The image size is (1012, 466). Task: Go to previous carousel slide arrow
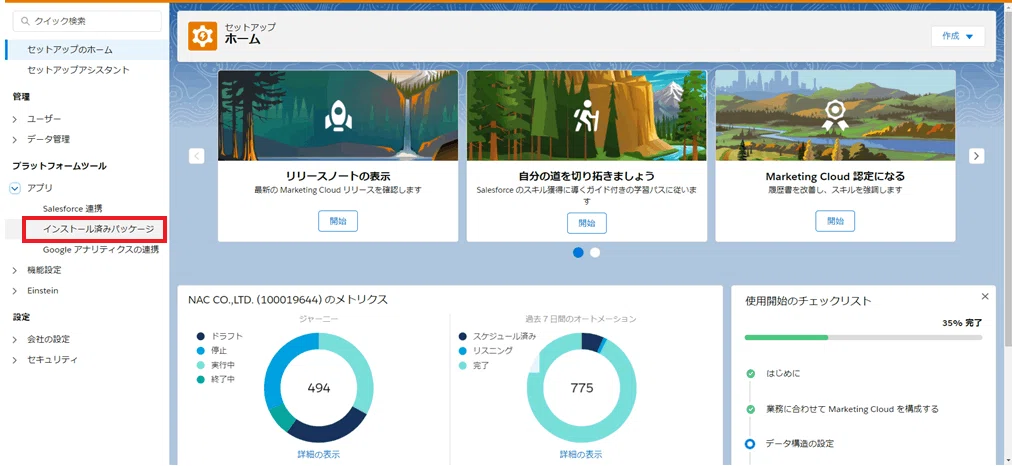tap(196, 156)
